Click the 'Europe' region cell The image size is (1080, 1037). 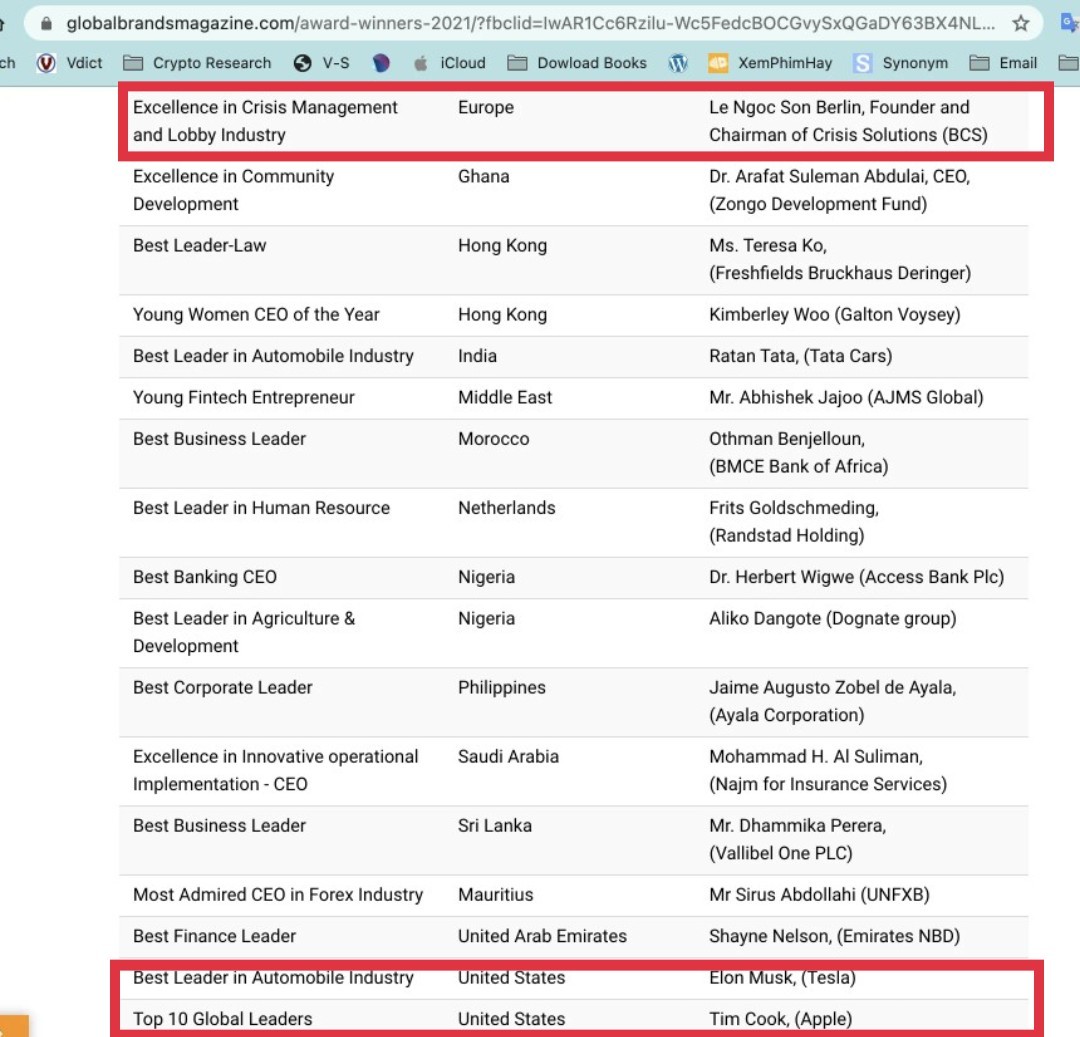tap(486, 107)
